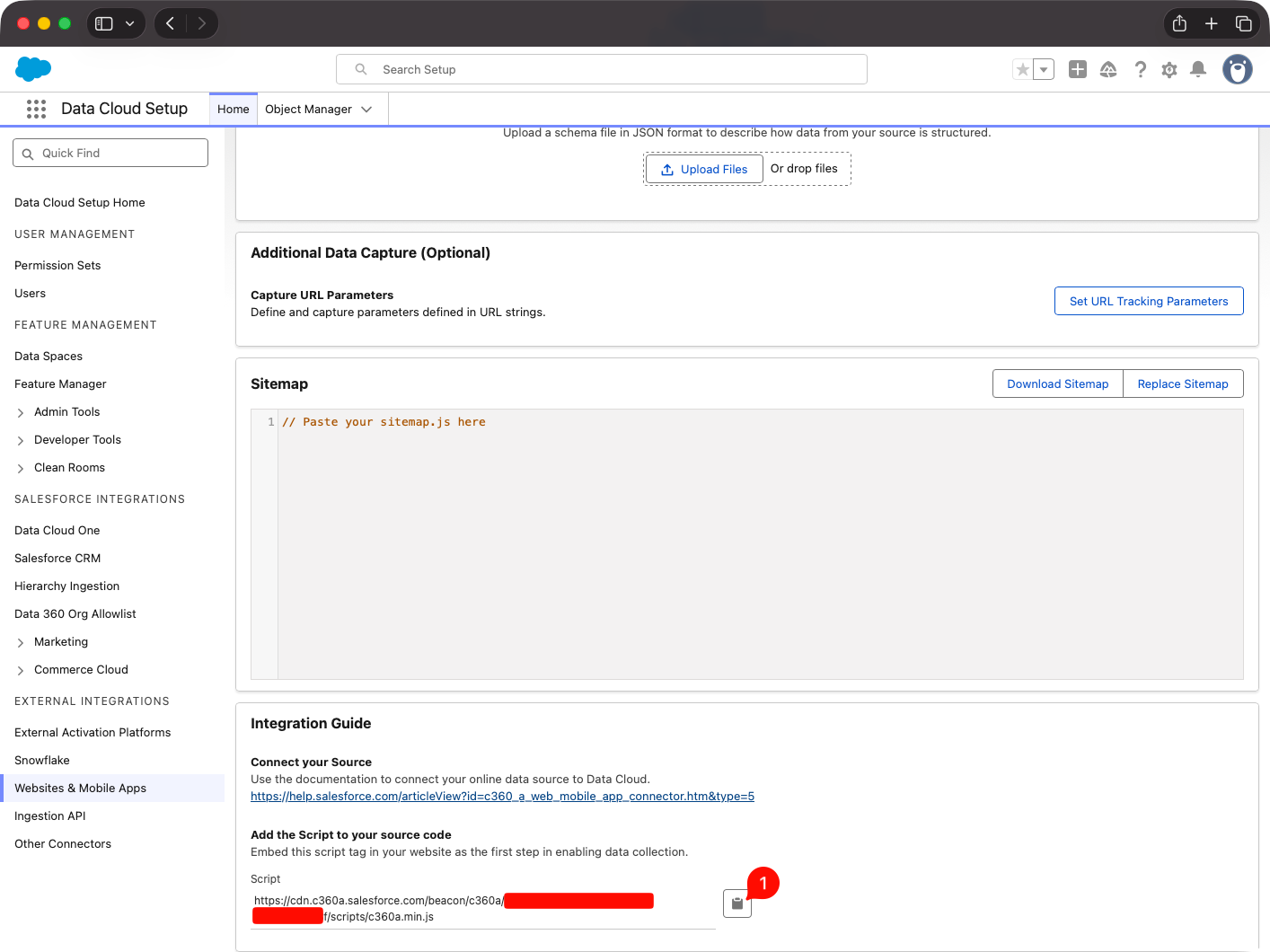
Task: Add current page to favorites star
Action: pos(1022,68)
